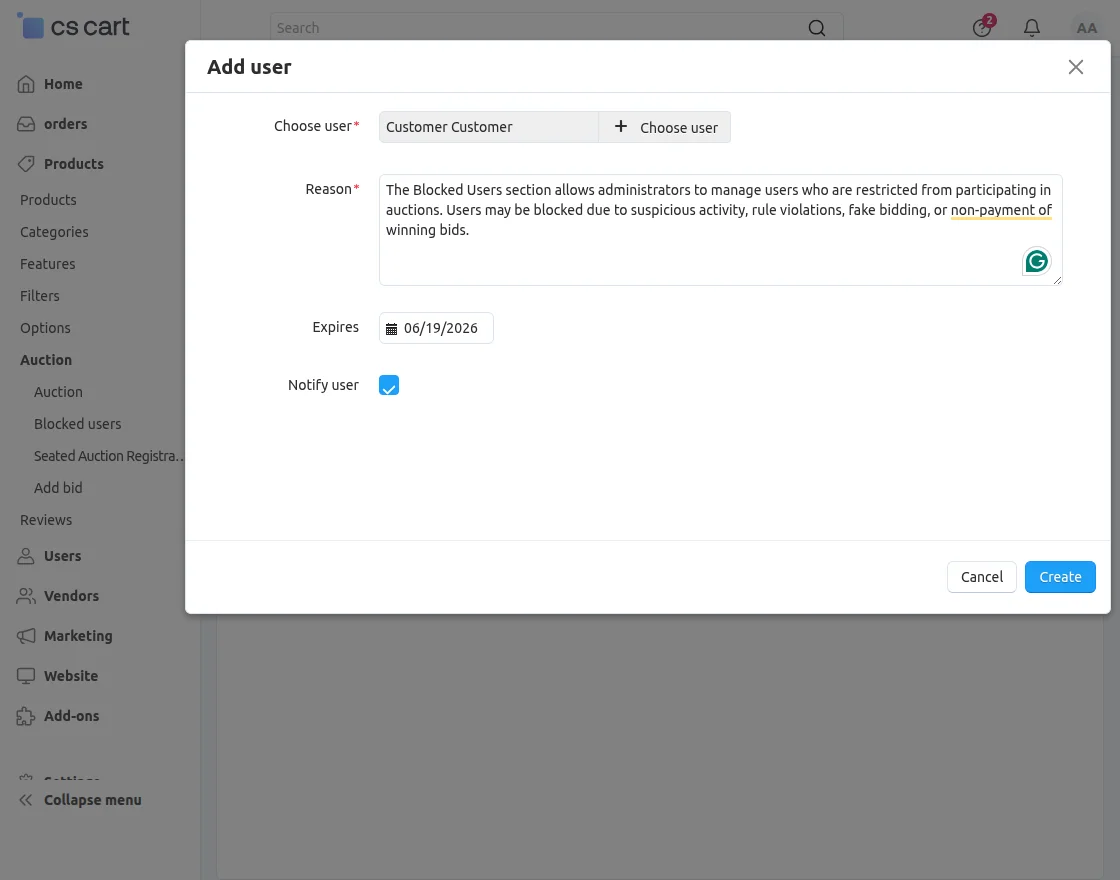1120x880 pixels.
Task: Open Options in sidebar
Action: 45,328
